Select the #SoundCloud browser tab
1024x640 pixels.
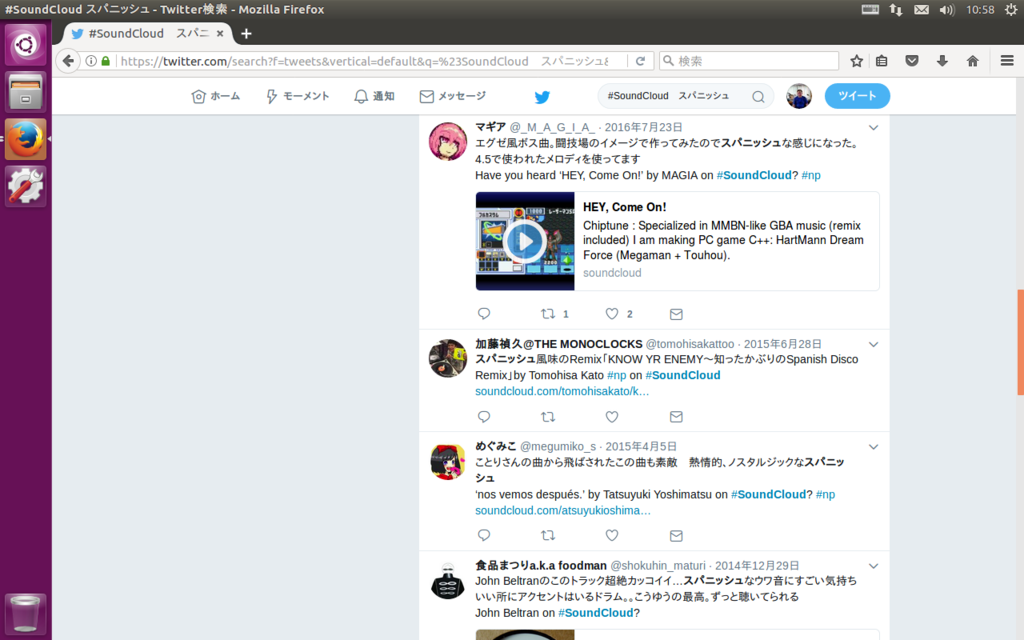(148, 33)
